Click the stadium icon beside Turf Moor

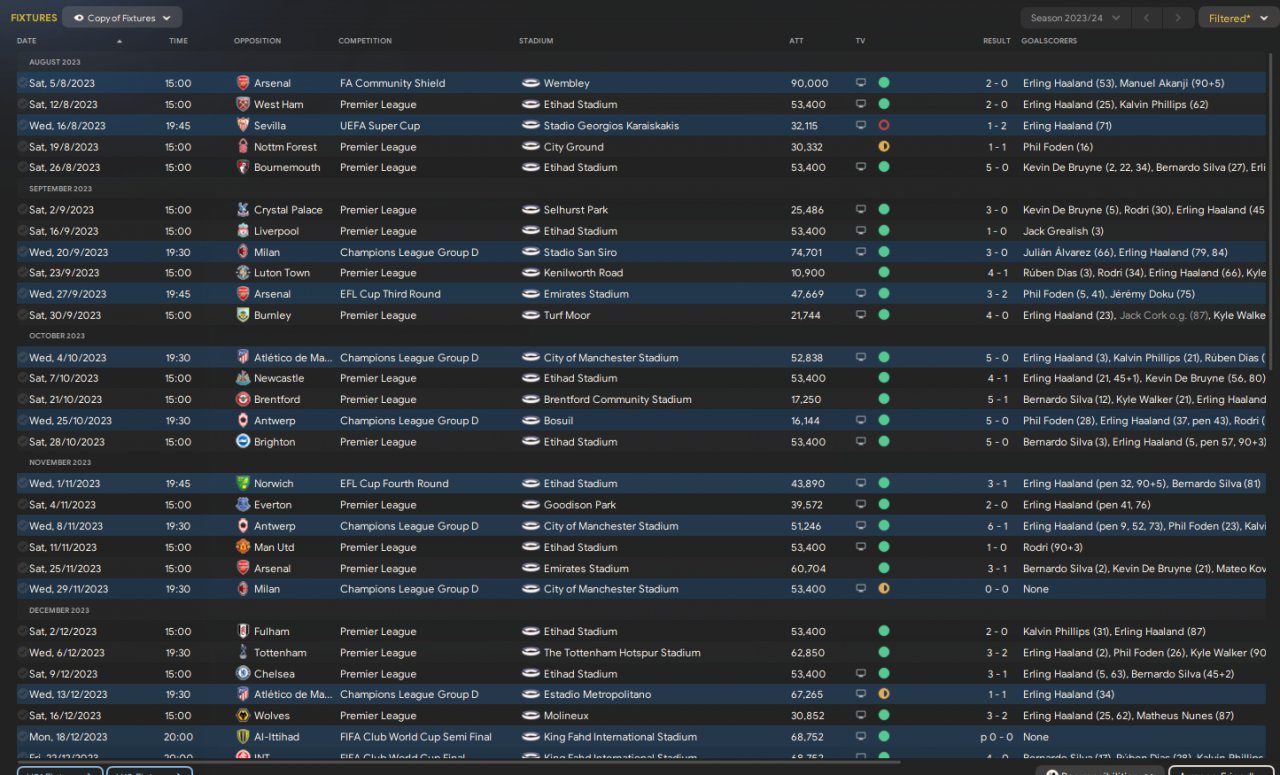click(530, 315)
